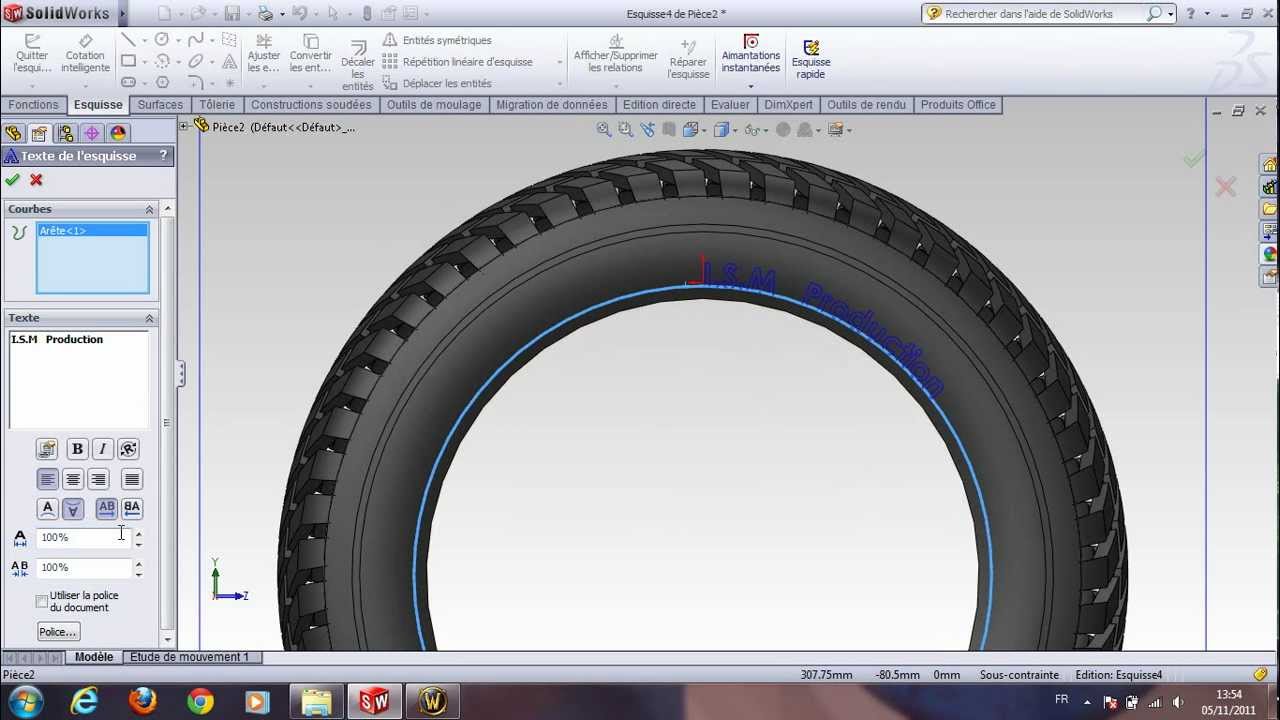Screen dimensions: 1280x720
Task: Confirm sketch text with green checkmark
Action: [x=12, y=180]
